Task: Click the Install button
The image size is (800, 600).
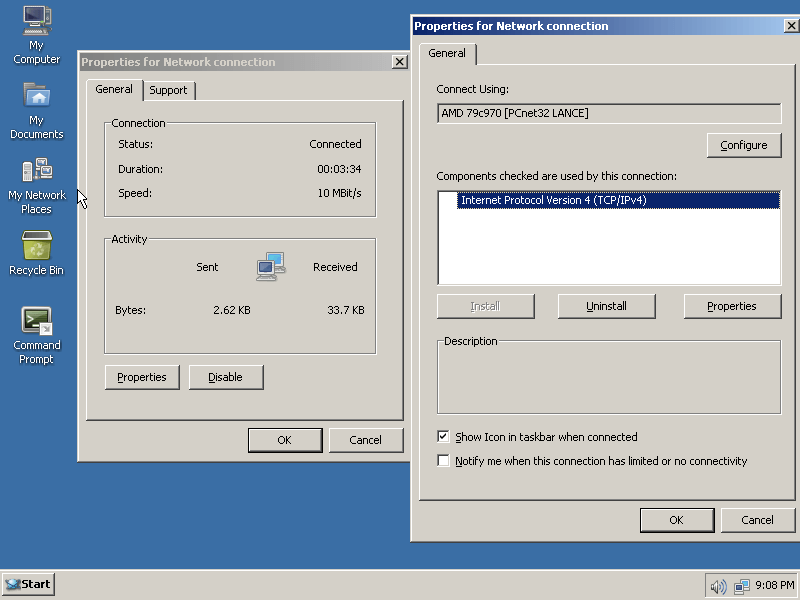Action: coord(485,306)
